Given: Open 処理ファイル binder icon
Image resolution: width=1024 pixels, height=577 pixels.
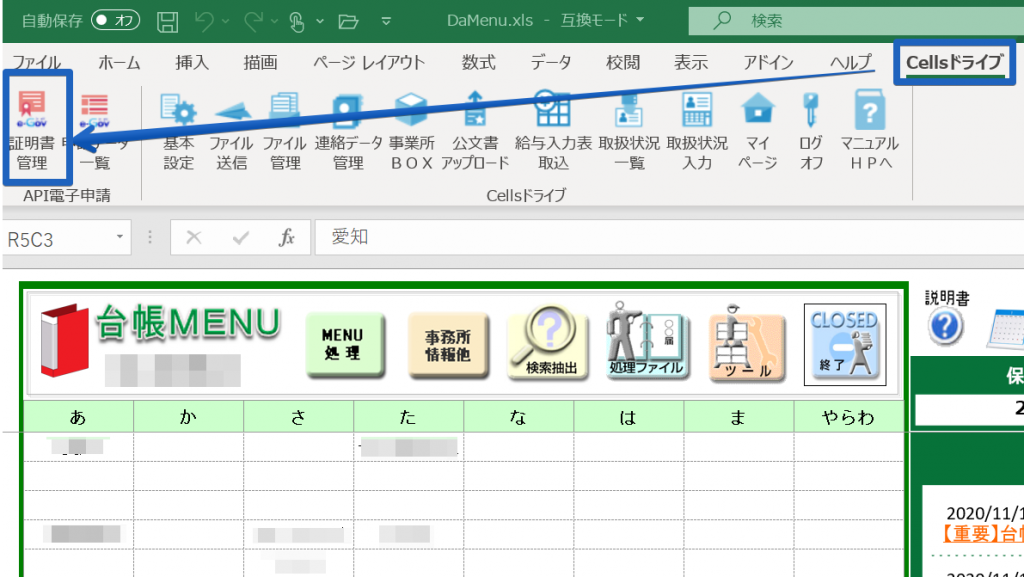Looking at the screenshot, I should [646, 340].
